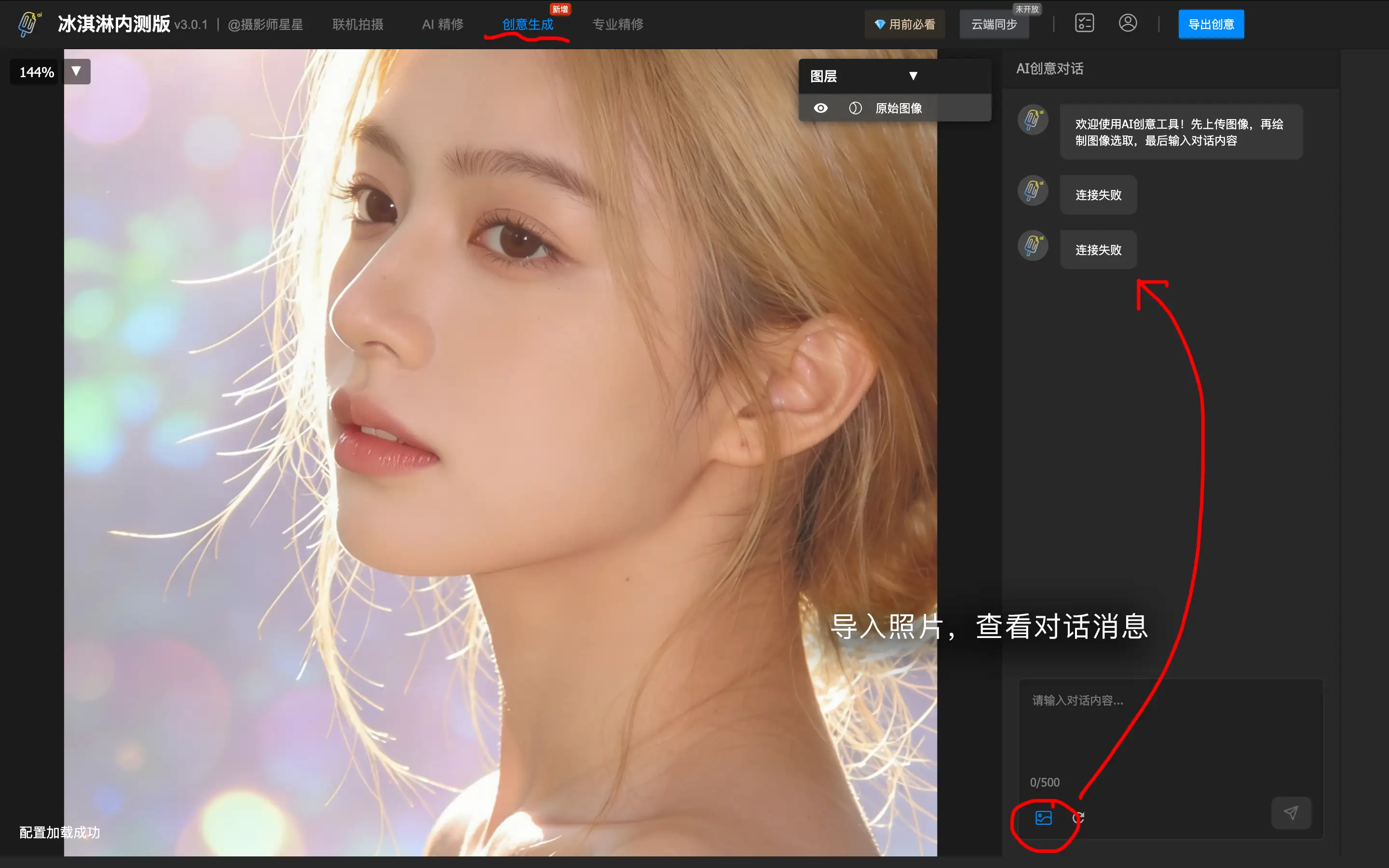Image resolution: width=1389 pixels, height=868 pixels.
Task: Open the zoom level dropdown arrow
Action: 76,71
